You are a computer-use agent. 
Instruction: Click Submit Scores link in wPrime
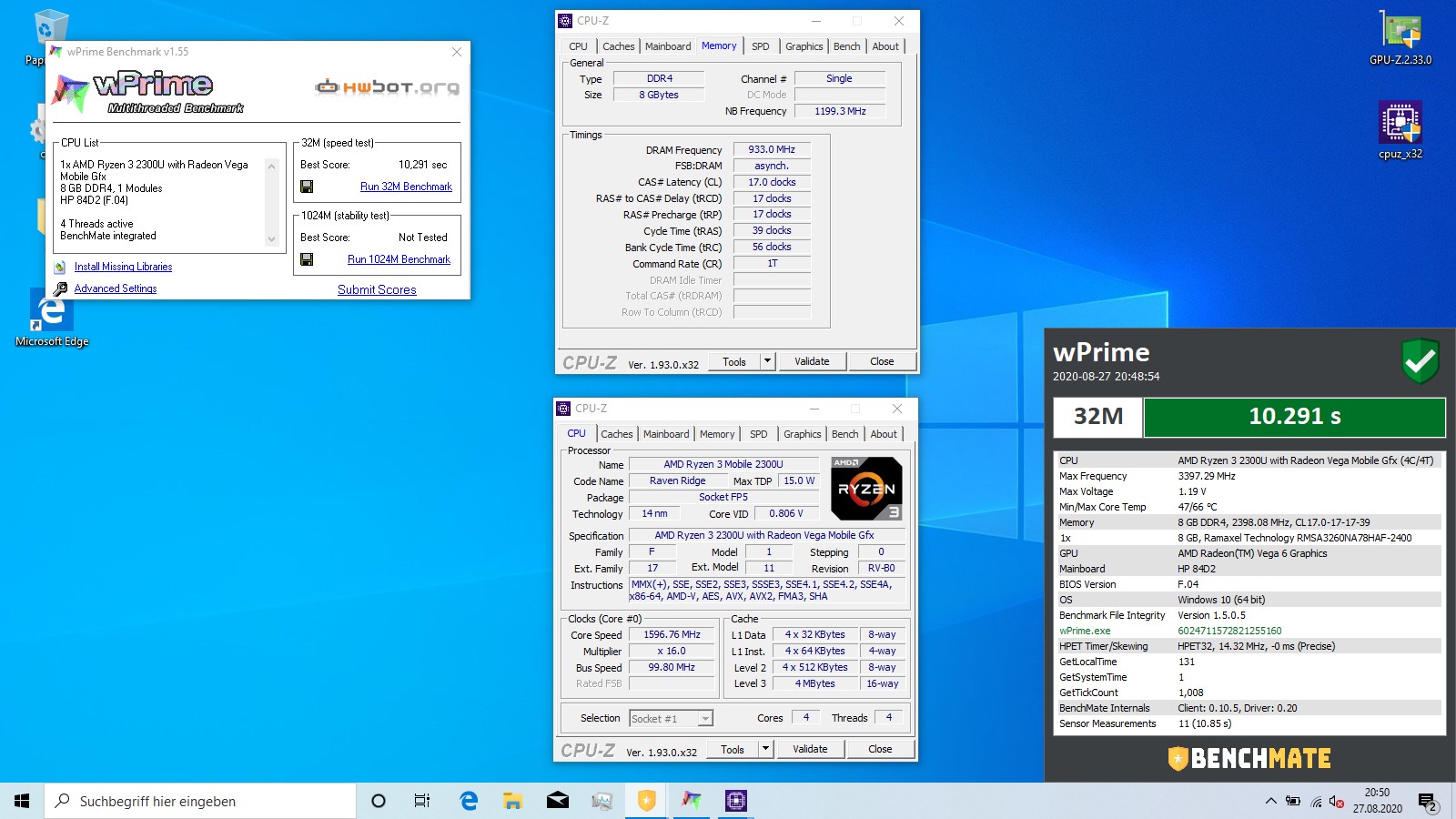[377, 289]
